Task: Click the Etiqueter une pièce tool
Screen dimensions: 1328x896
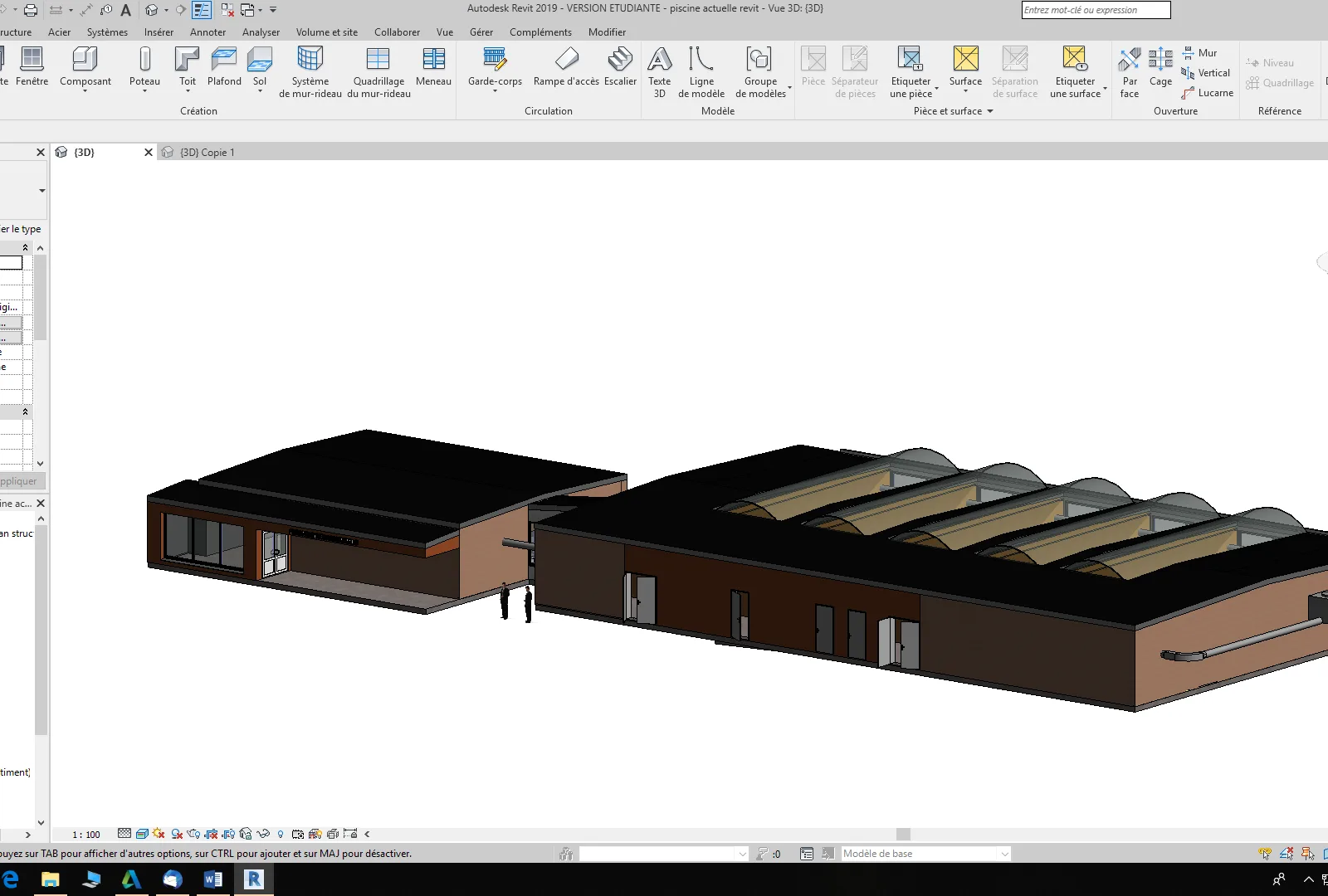Action: point(911,72)
